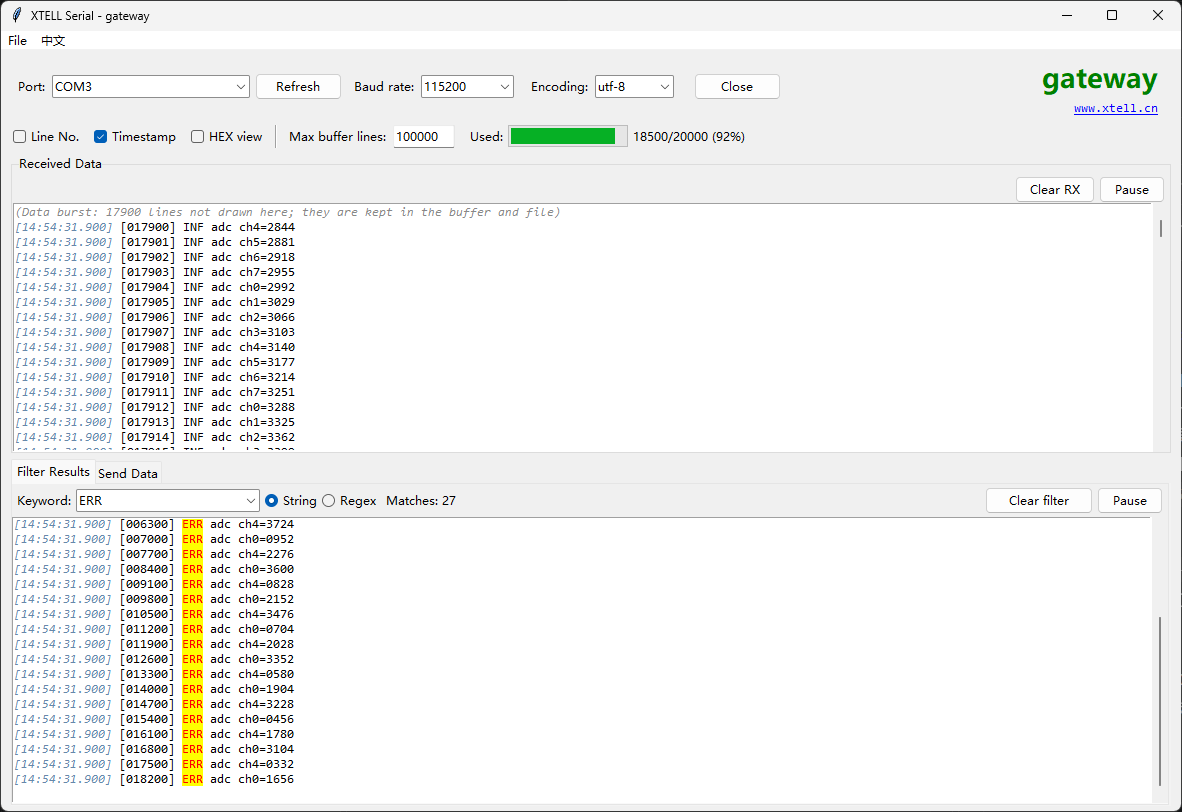
Task: Maximize the XTELL Serial window
Action: [x=1112, y=15]
